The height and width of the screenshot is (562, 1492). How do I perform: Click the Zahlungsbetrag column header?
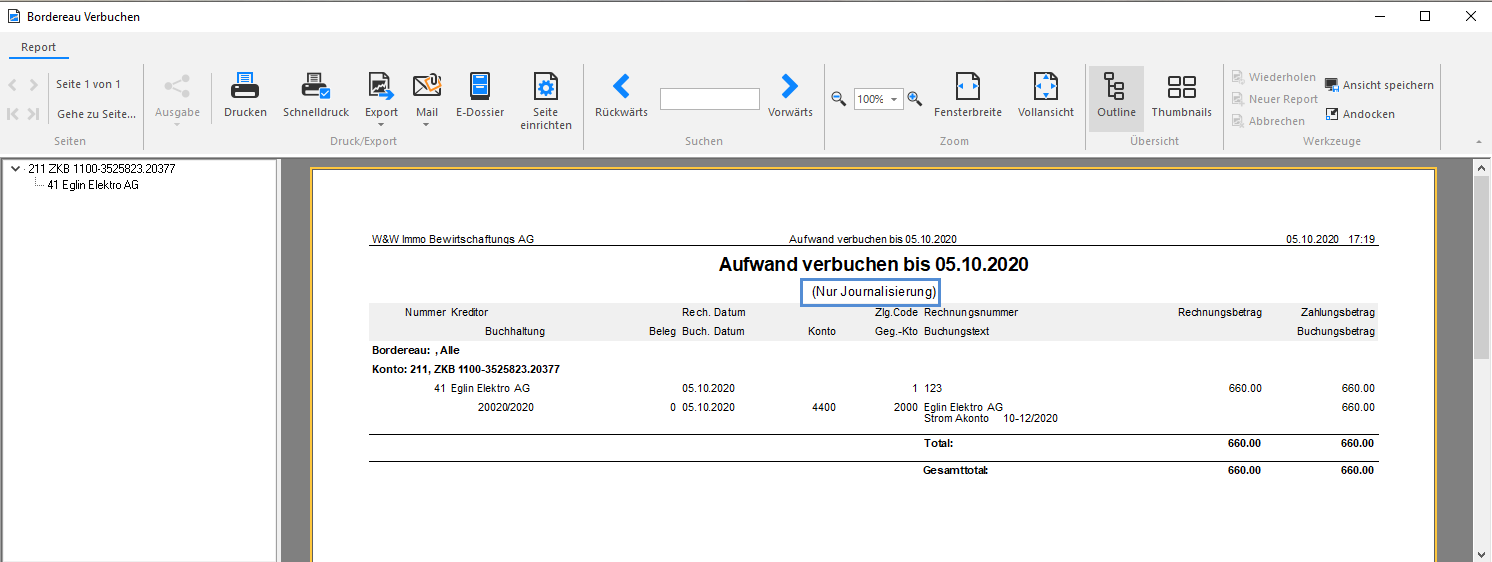1338,312
